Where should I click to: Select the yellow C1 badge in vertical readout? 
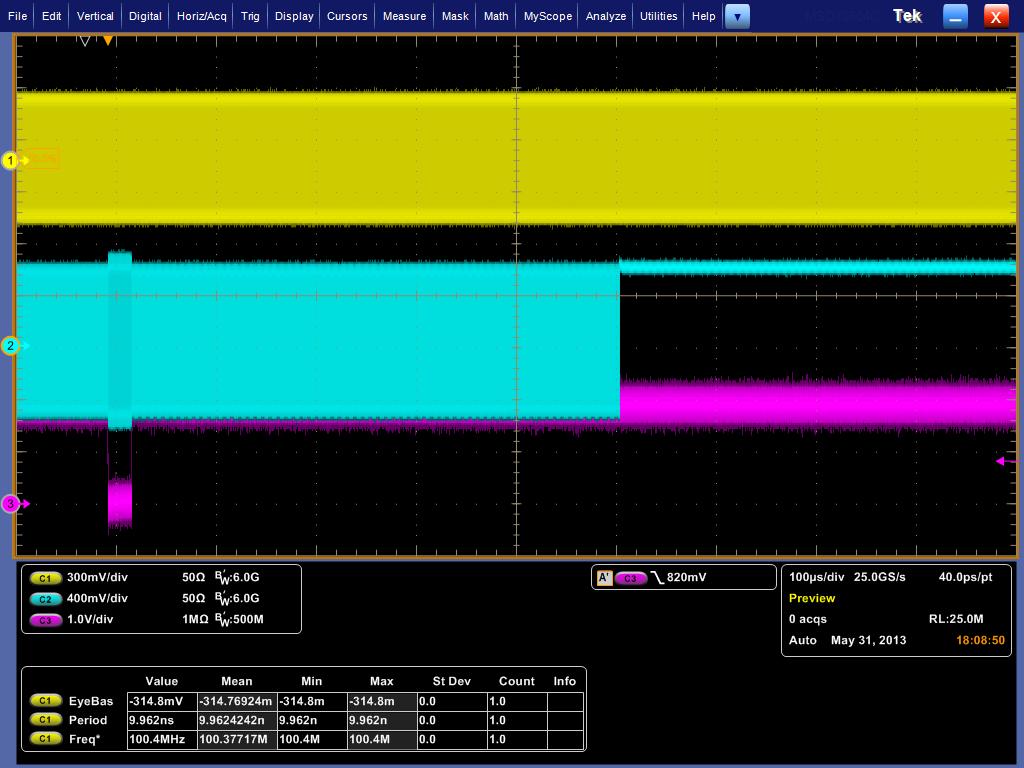coord(45,577)
